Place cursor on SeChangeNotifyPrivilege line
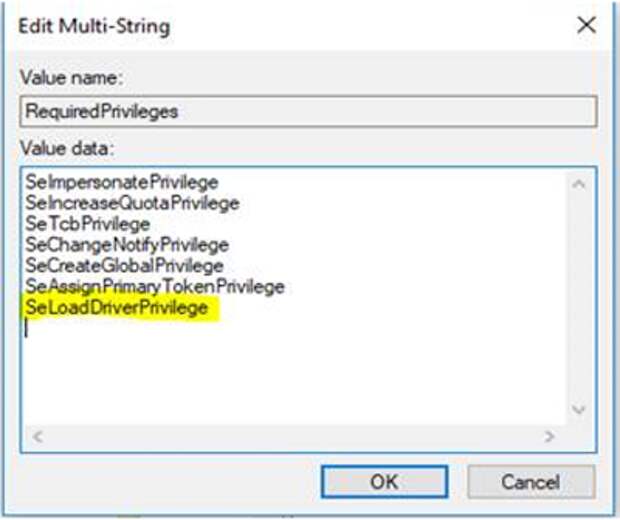 pos(127,245)
